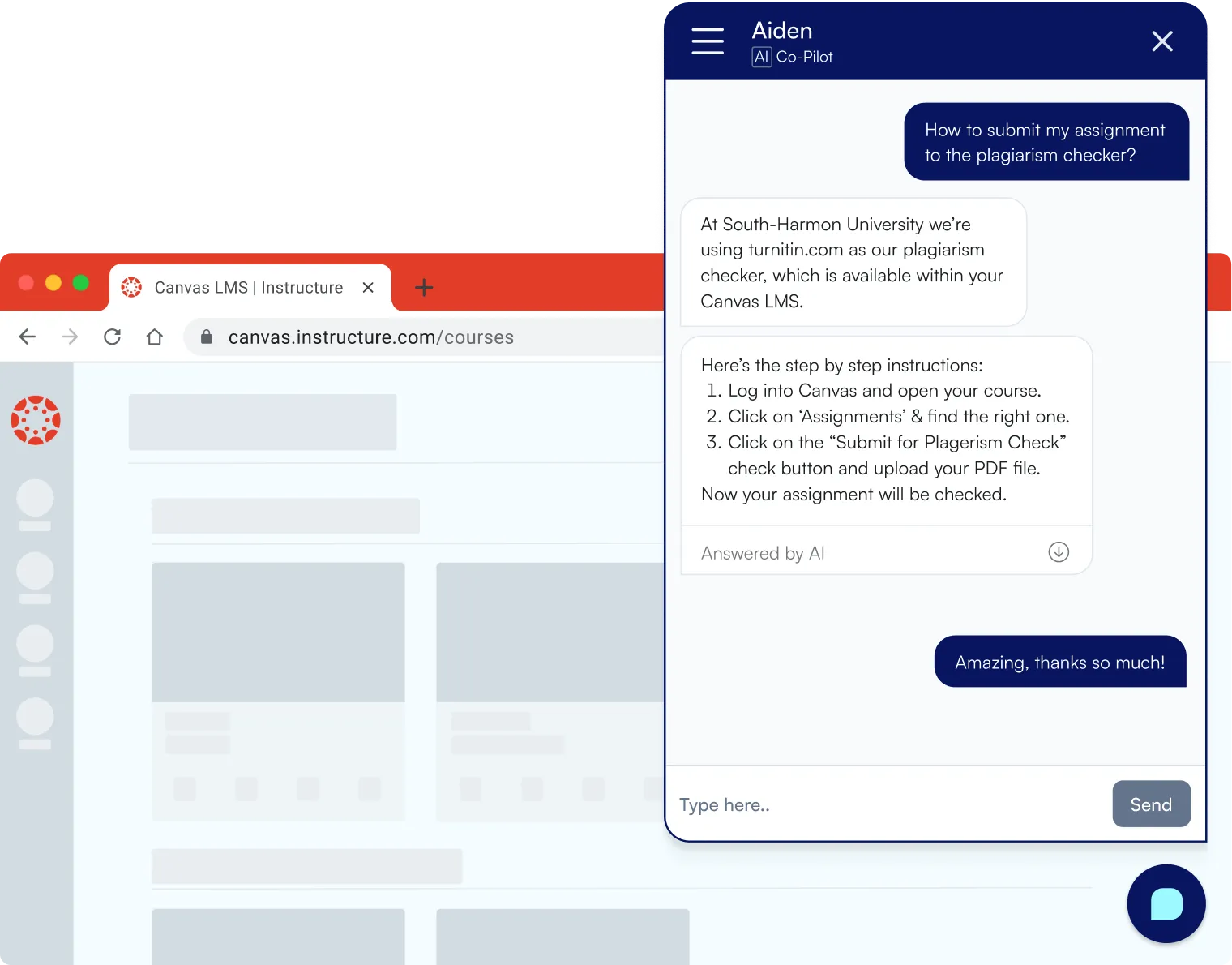Select the second avatar group in the sidebar
The height and width of the screenshot is (965, 1232).
pyautogui.click(x=34, y=572)
